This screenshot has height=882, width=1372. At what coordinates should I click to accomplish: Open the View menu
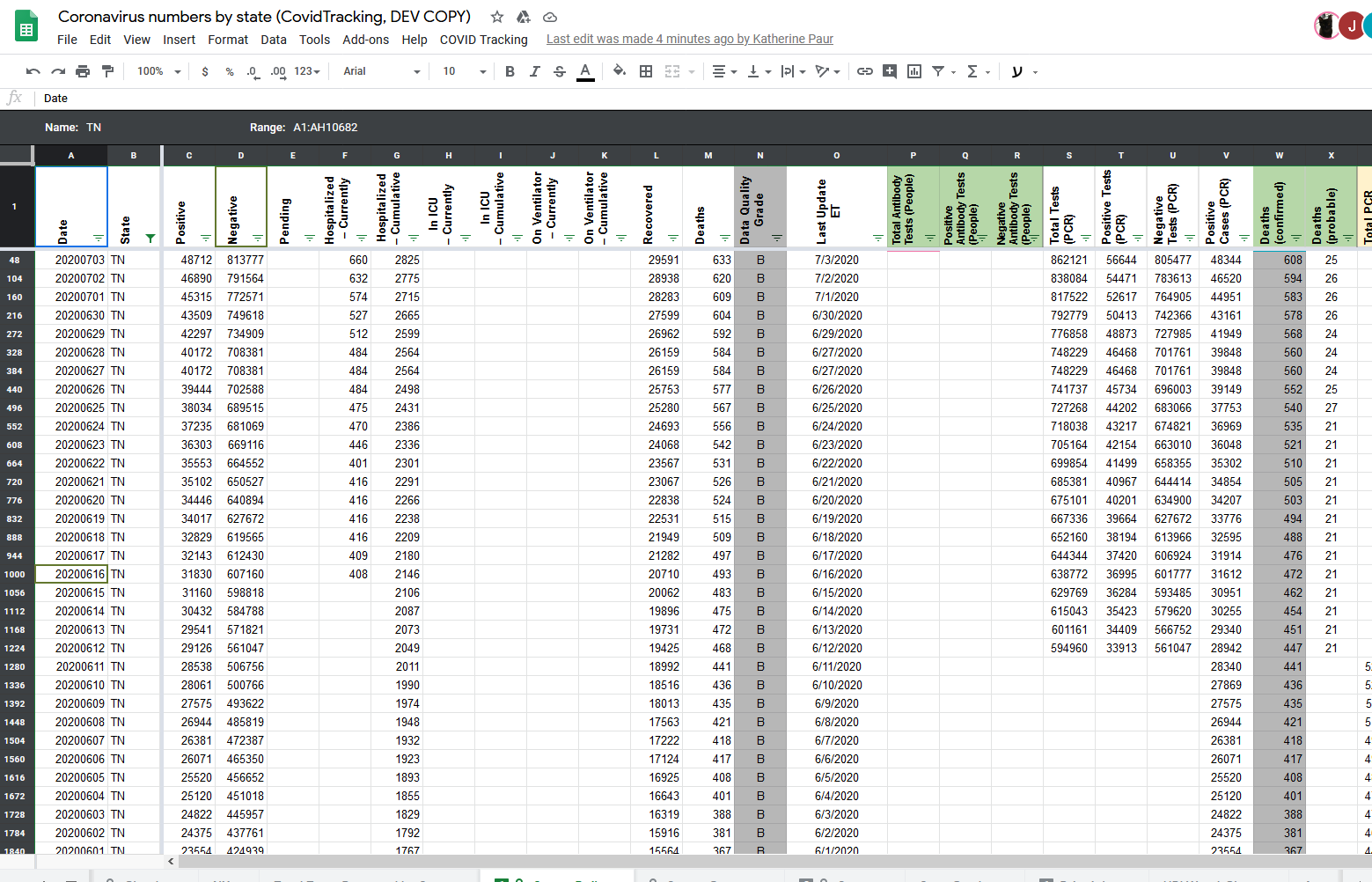click(x=136, y=40)
